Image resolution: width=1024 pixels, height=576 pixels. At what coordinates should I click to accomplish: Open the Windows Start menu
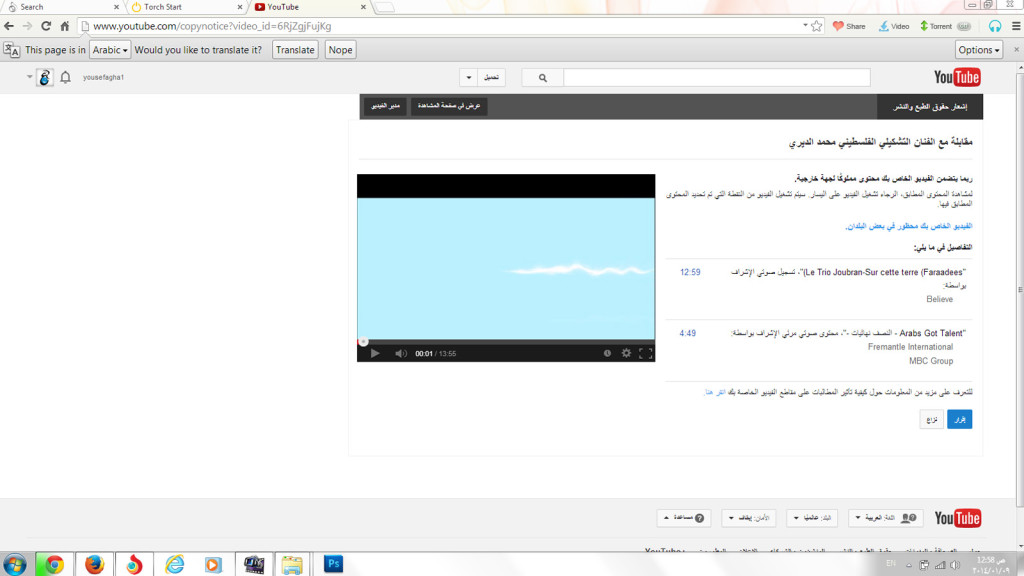point(14,564)
